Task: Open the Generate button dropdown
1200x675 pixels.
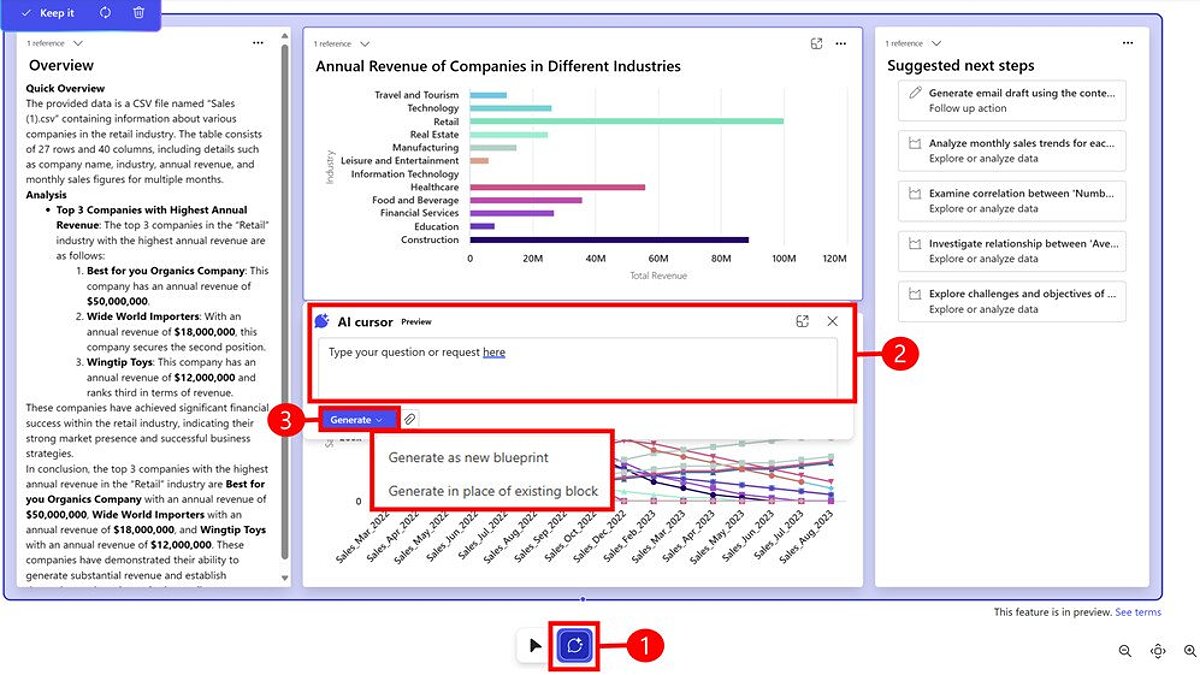Action: click(x=379, y=420)
